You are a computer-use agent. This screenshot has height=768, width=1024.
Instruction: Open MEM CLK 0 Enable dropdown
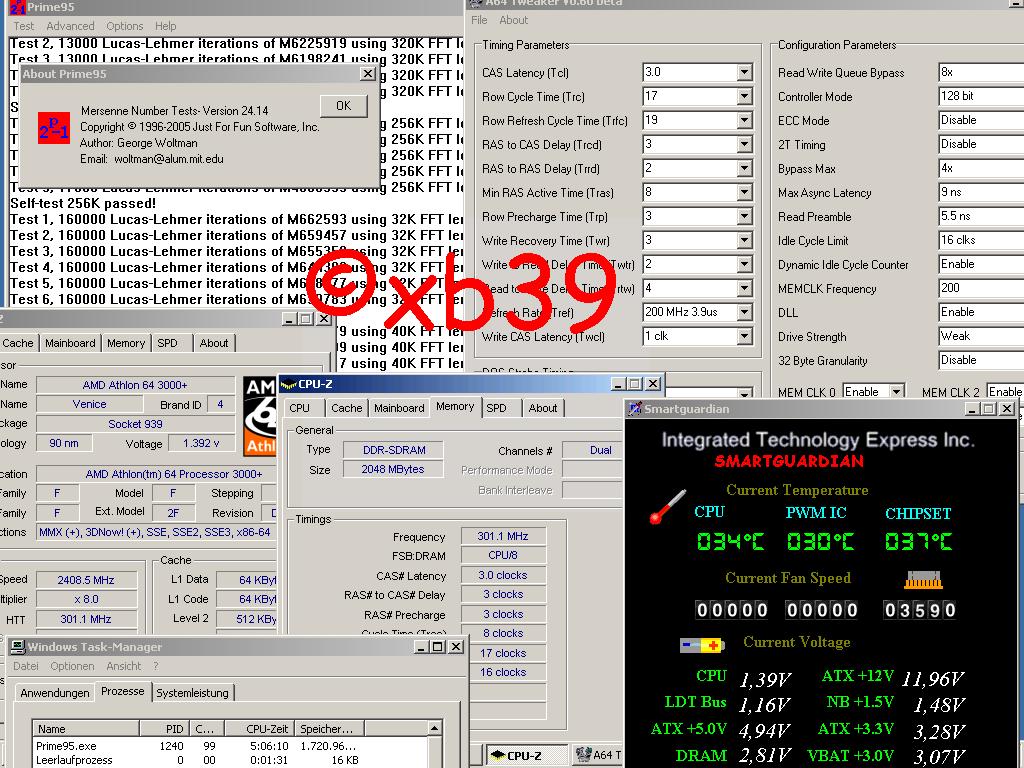pyautogui.click(x=897, y=392)
